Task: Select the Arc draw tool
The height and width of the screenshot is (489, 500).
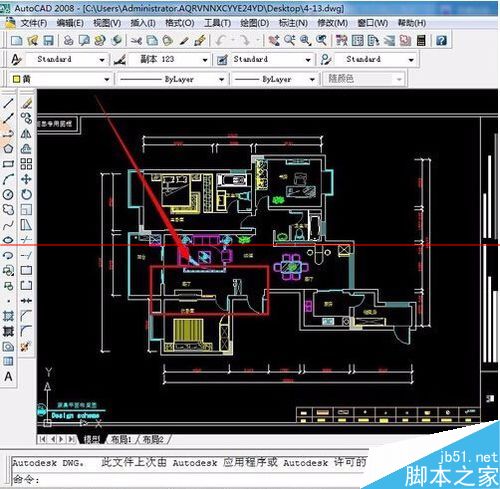Action: tap(8, 179)
